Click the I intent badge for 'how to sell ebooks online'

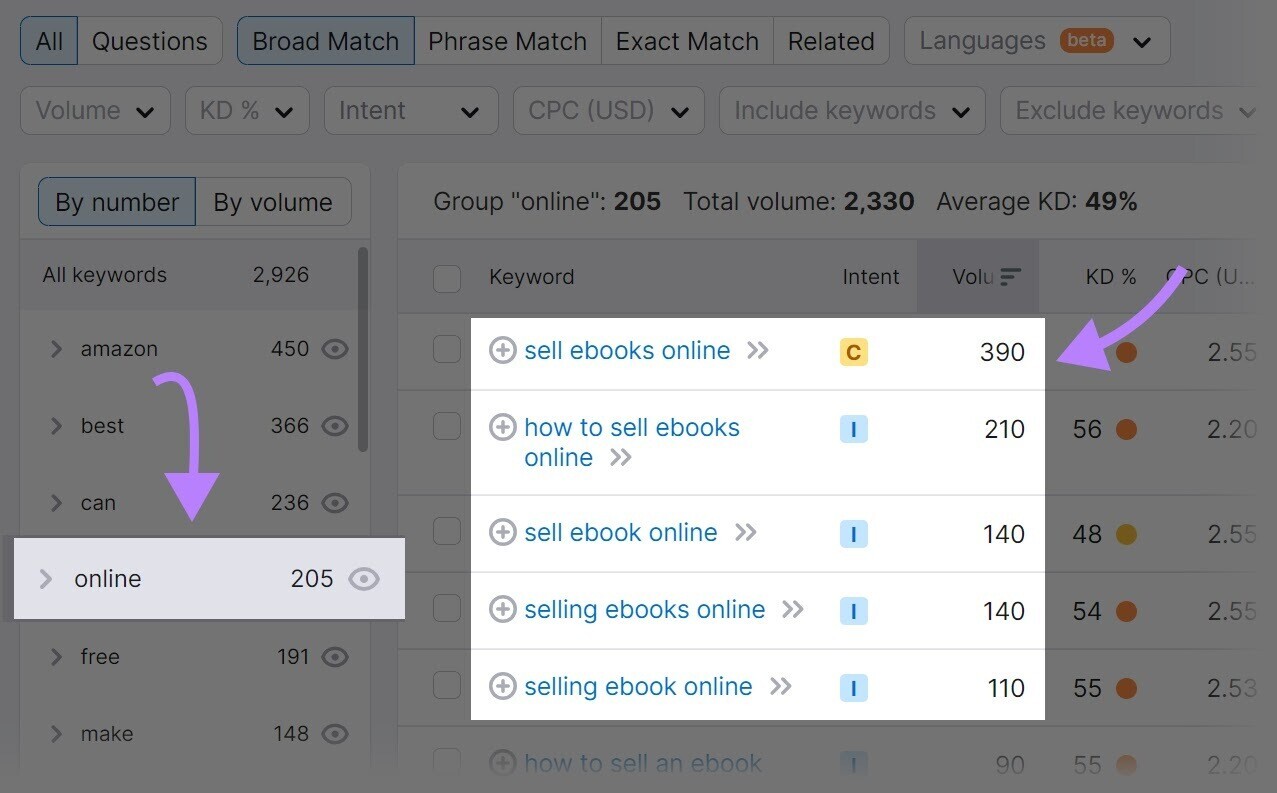coord(853,429)
